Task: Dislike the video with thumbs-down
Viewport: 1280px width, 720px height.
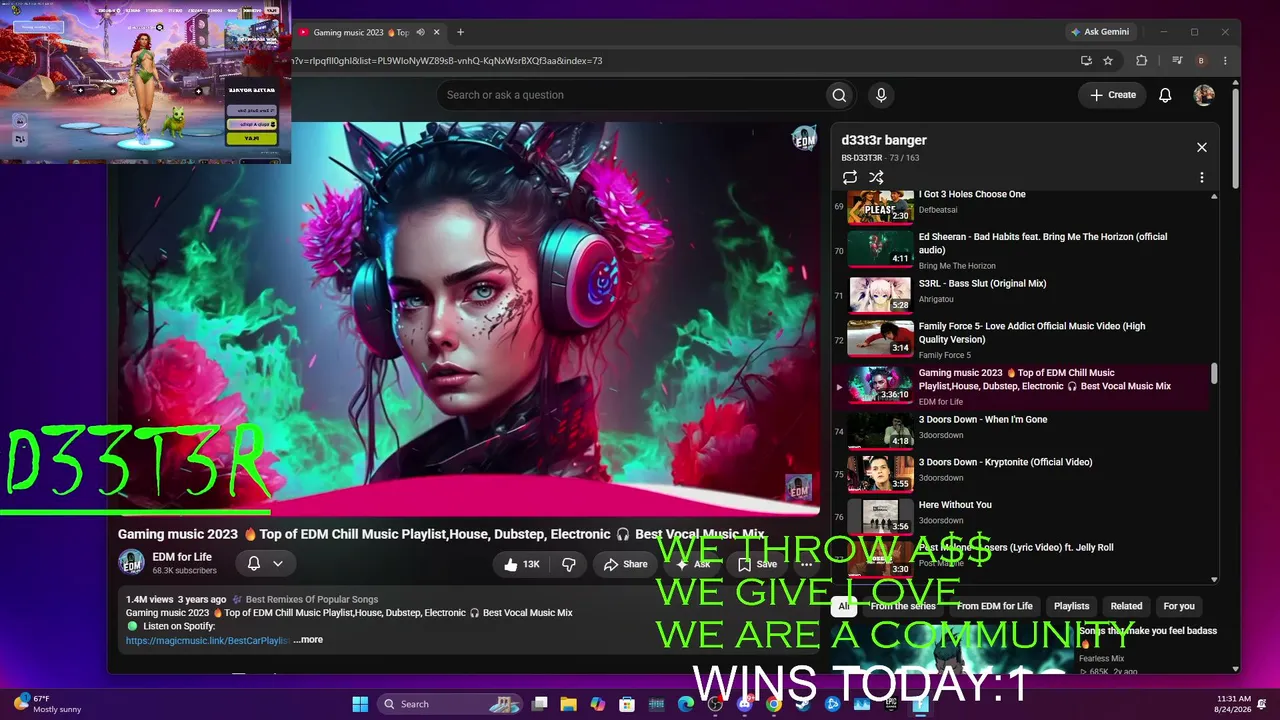Action: (568, 564)
